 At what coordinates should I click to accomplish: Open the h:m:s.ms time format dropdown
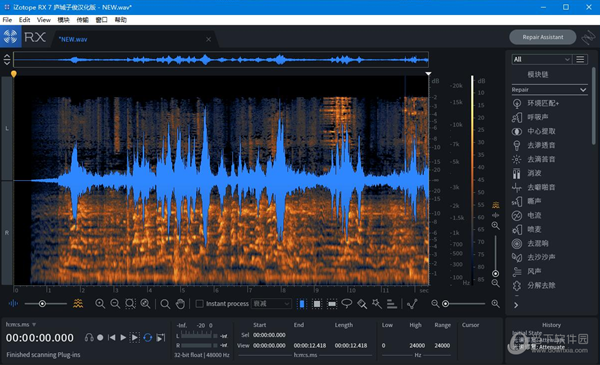[21, 324]
